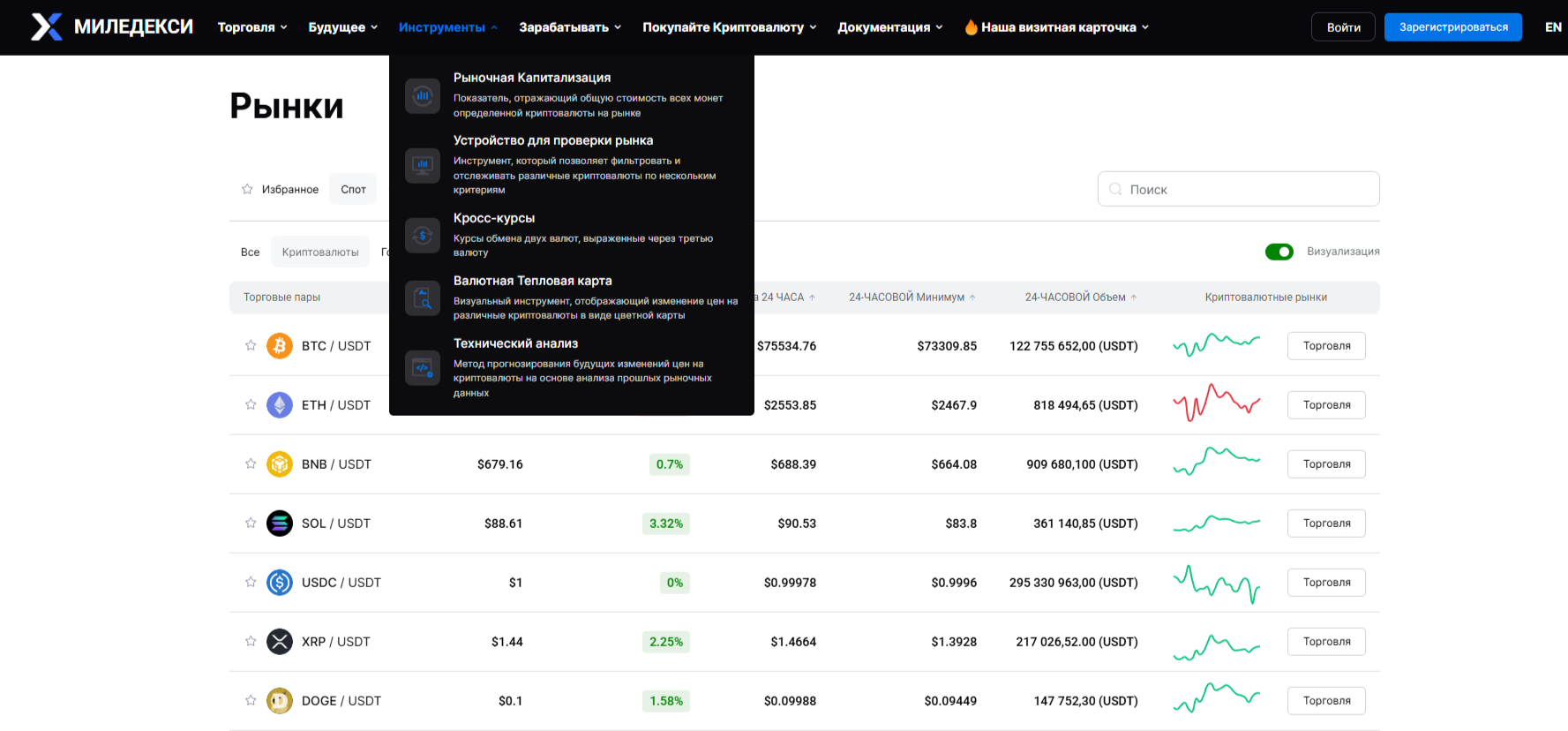The height and width of the screenshot is (731, 1568).
Task: Click the Market Screener monitor icon
Action: tap(423, 165)
